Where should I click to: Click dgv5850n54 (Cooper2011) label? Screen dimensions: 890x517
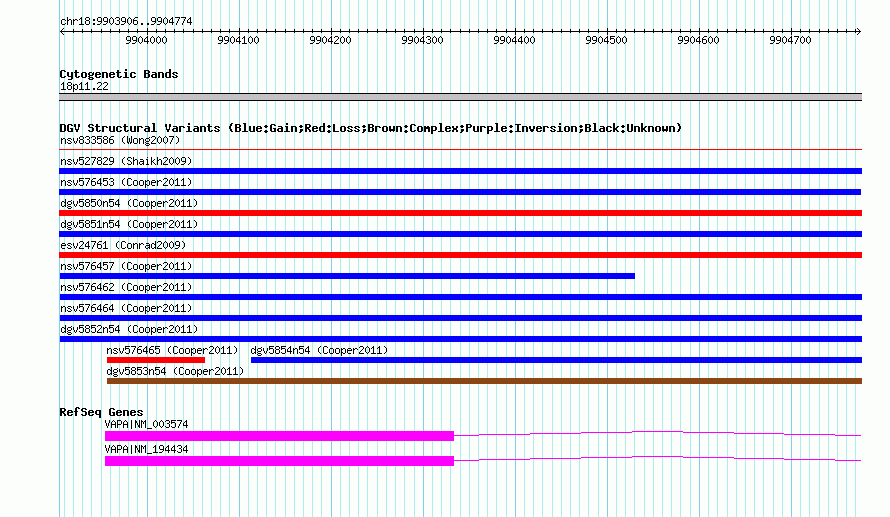click(129, 203)
